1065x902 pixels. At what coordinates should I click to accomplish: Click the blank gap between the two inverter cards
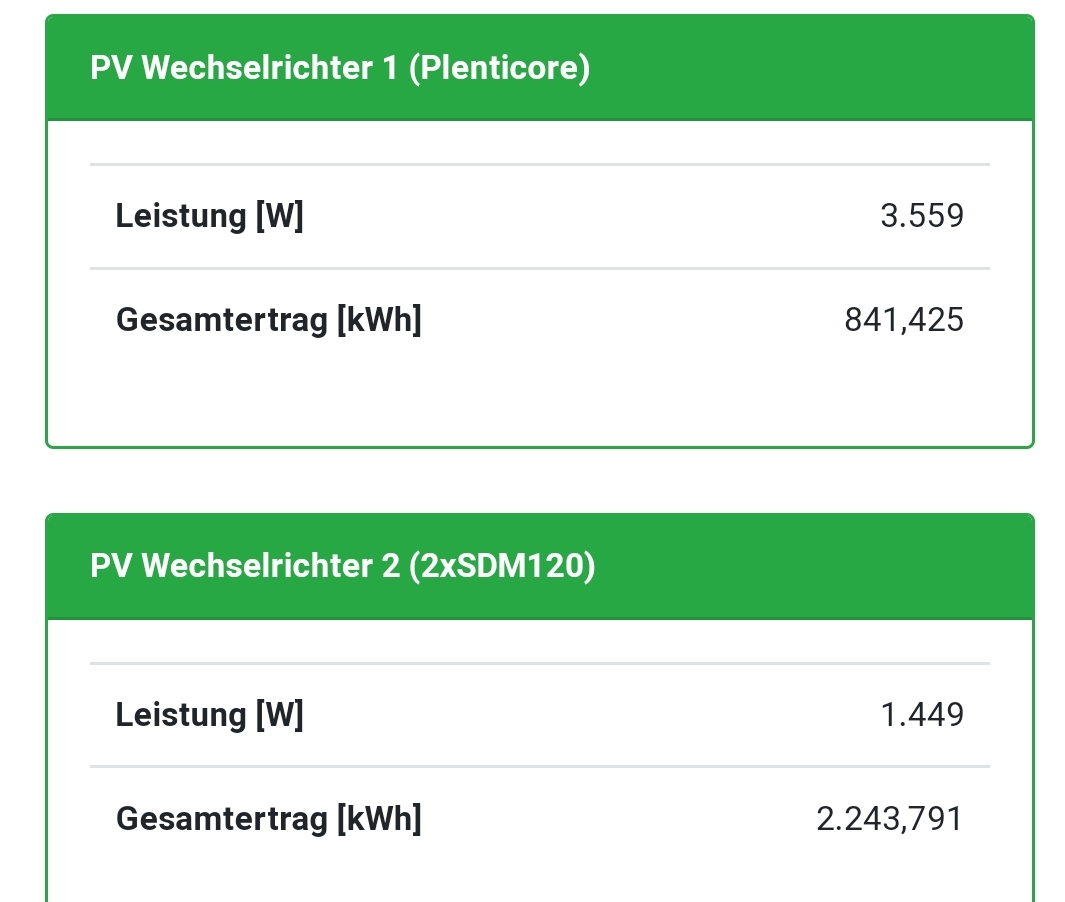point(540,480)
